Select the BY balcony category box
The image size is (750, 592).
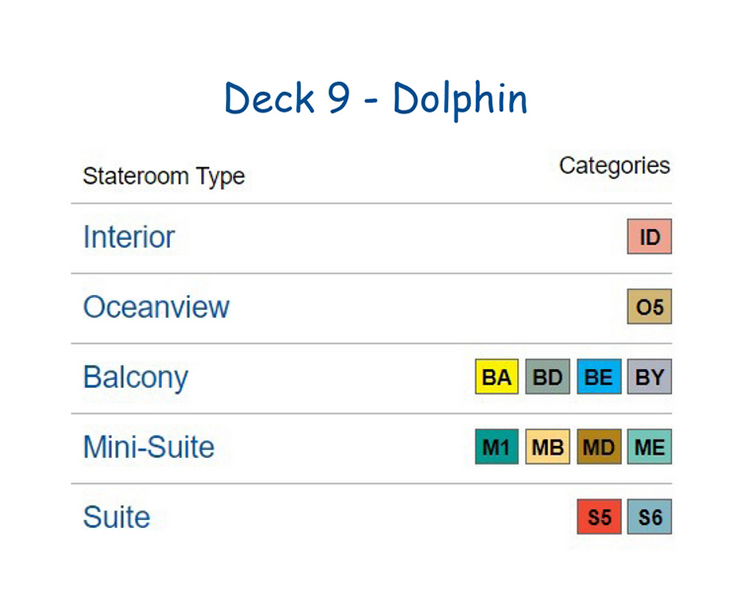pos(650,377)
